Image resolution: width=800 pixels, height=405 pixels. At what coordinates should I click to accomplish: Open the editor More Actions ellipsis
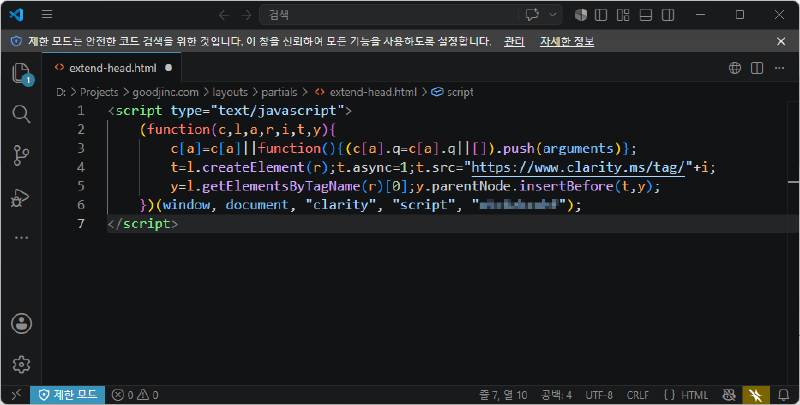[779, 68]
